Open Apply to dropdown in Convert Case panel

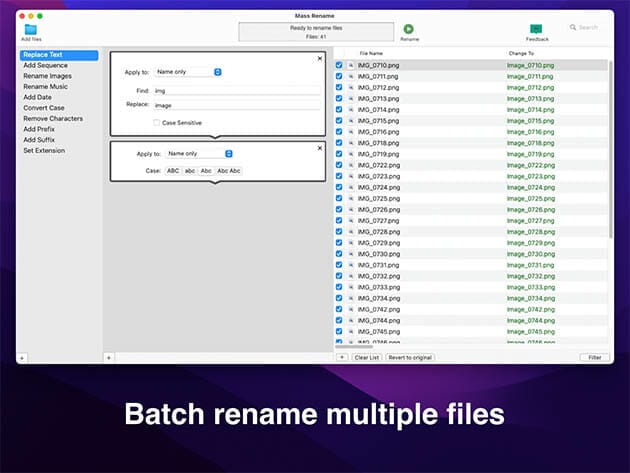(200, 154)
